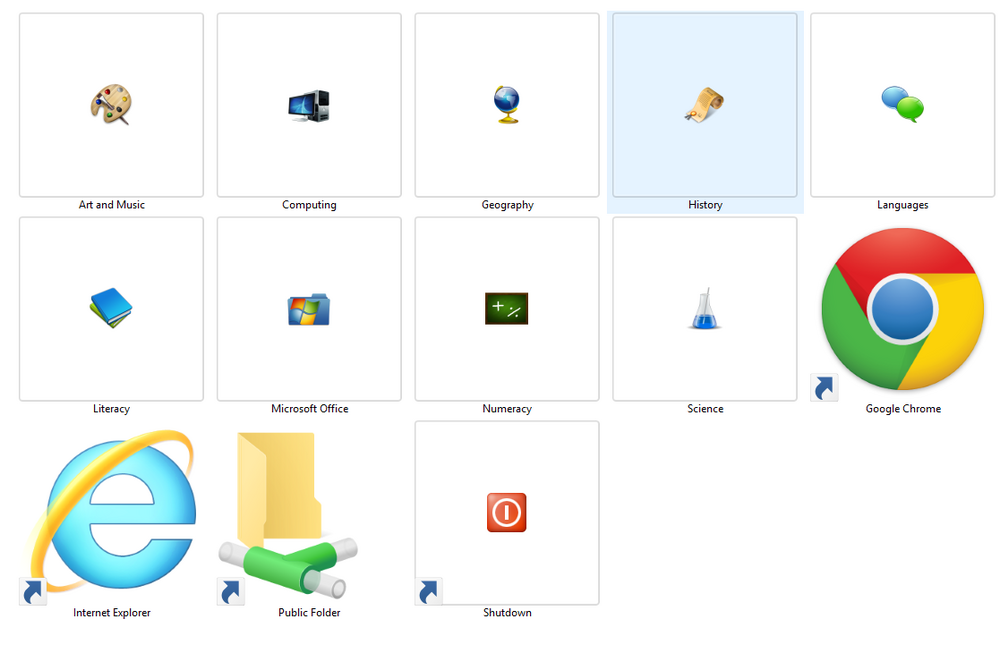Launch the Internet Explorer logo icon
Image resolution: width=1000 pixels, height=653 pixels.
(x=111, y=510)
